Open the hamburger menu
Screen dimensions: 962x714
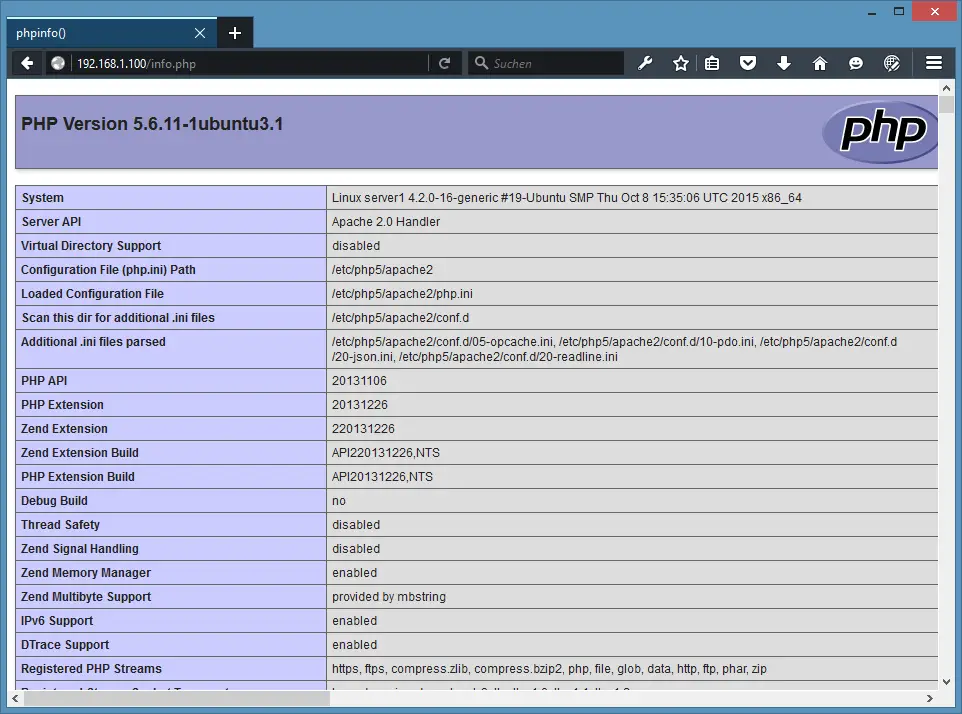click(934, 63)
